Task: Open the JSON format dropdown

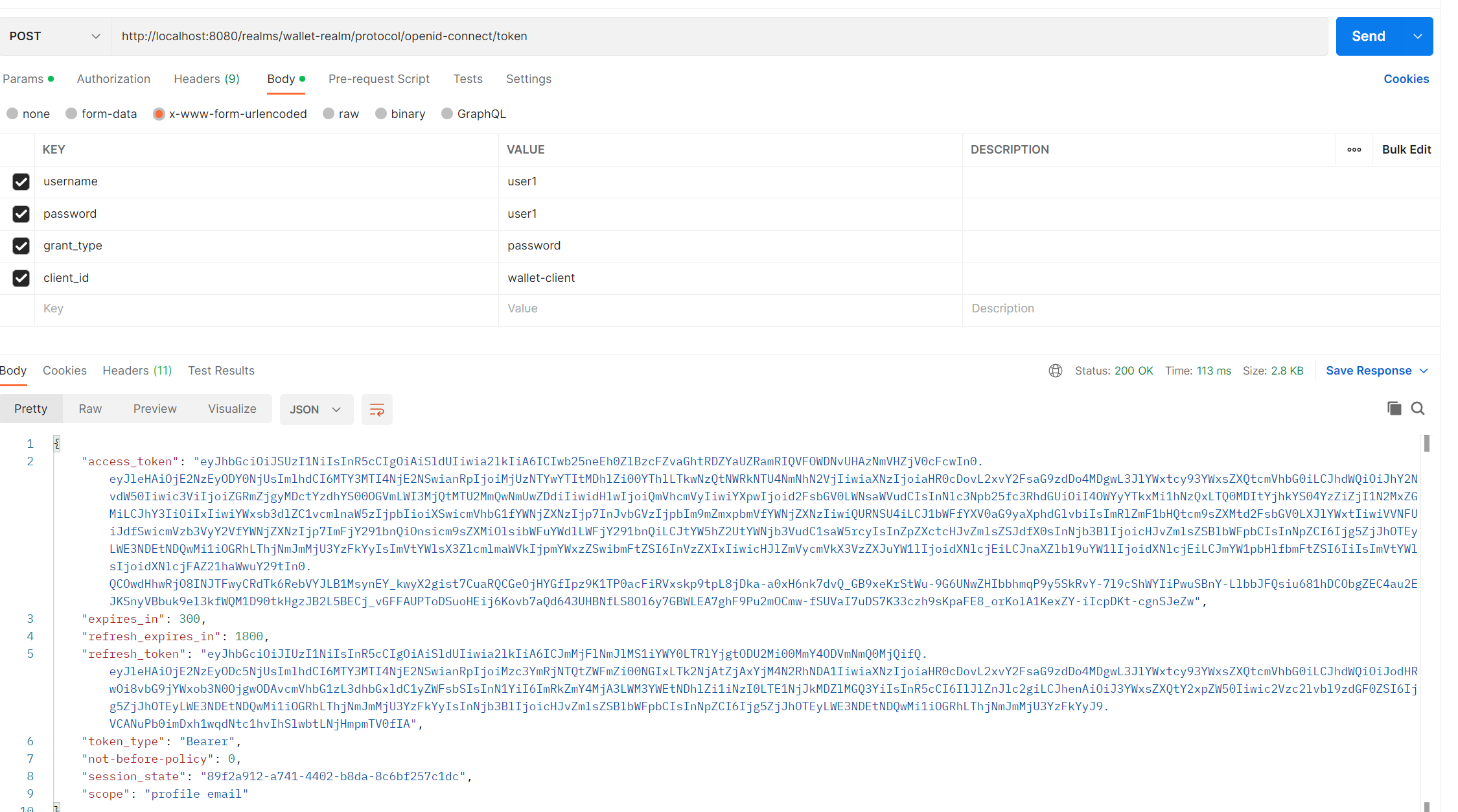Action: [x=316, y=410]
